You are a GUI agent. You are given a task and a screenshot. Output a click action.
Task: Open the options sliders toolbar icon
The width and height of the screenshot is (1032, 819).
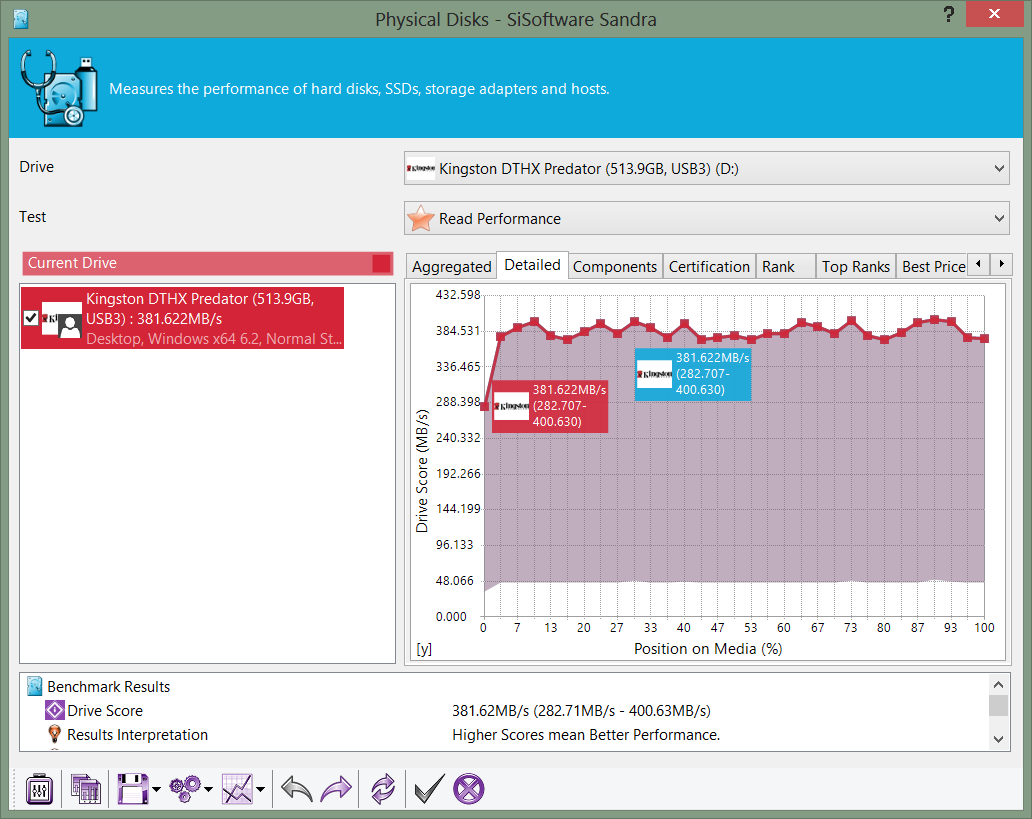[x=39, y=789]
